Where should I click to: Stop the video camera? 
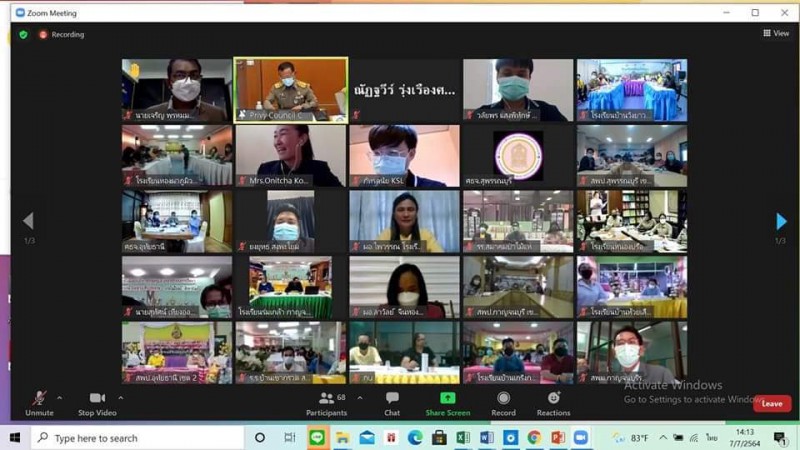tap(97, 398)
